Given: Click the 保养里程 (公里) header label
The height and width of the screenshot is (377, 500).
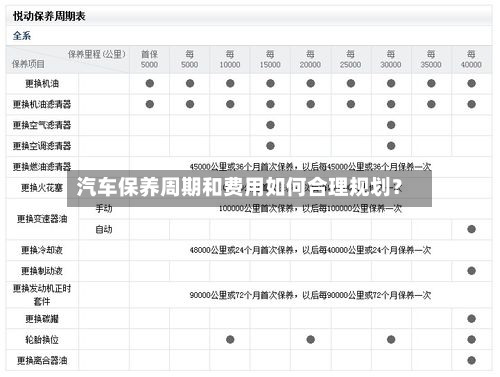Looking at the screenshot, I should click(x=97, y=54).
